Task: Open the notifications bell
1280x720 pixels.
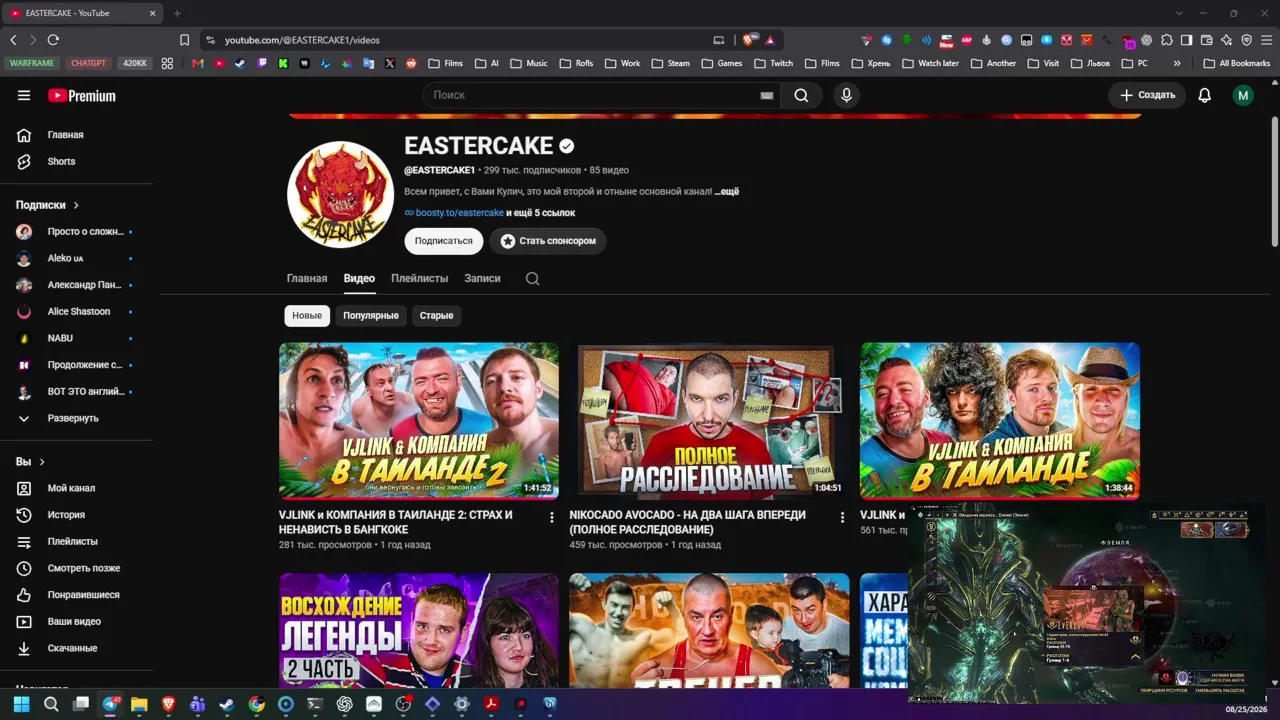Action: [1205, 95]
